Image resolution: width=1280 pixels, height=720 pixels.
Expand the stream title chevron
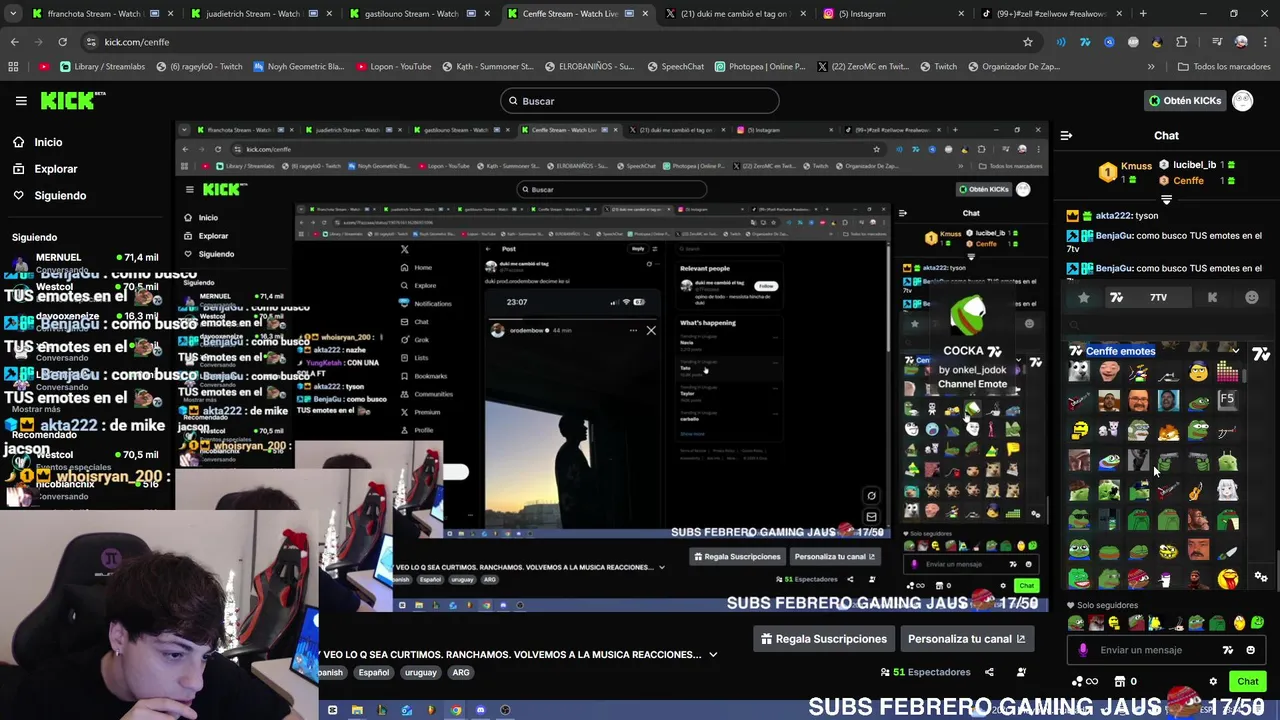(713, 655)
